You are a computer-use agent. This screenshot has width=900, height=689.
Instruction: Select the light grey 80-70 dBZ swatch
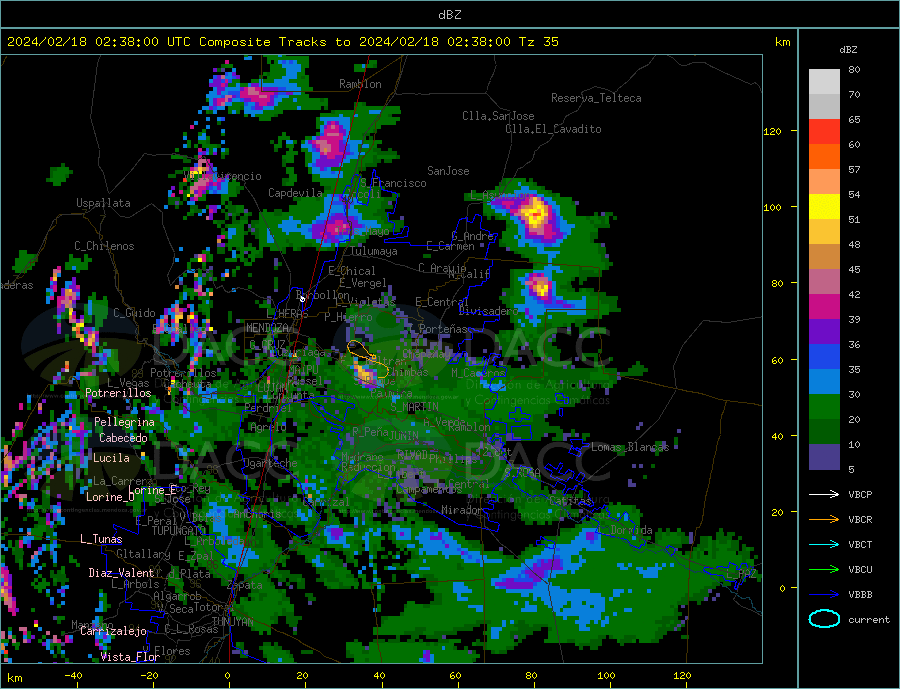(x=824, y=82)
